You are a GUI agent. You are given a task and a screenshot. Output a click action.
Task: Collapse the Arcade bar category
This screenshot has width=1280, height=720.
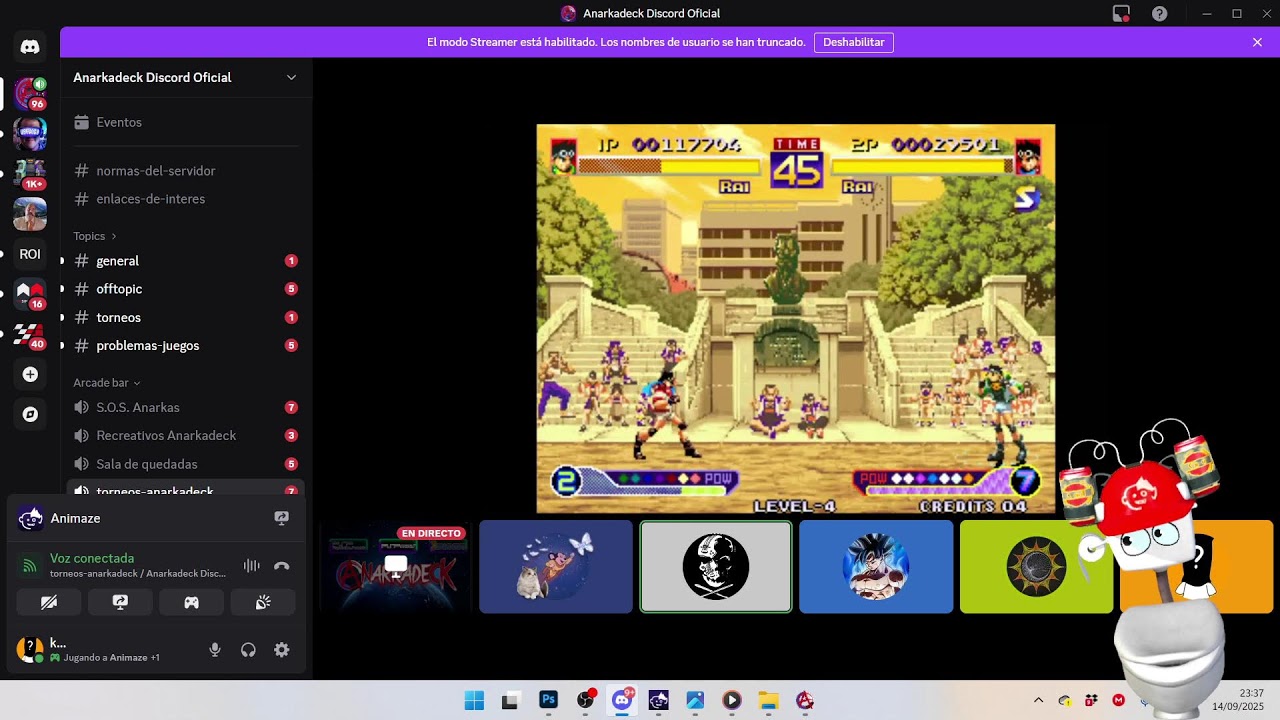(x=107, y=383)
